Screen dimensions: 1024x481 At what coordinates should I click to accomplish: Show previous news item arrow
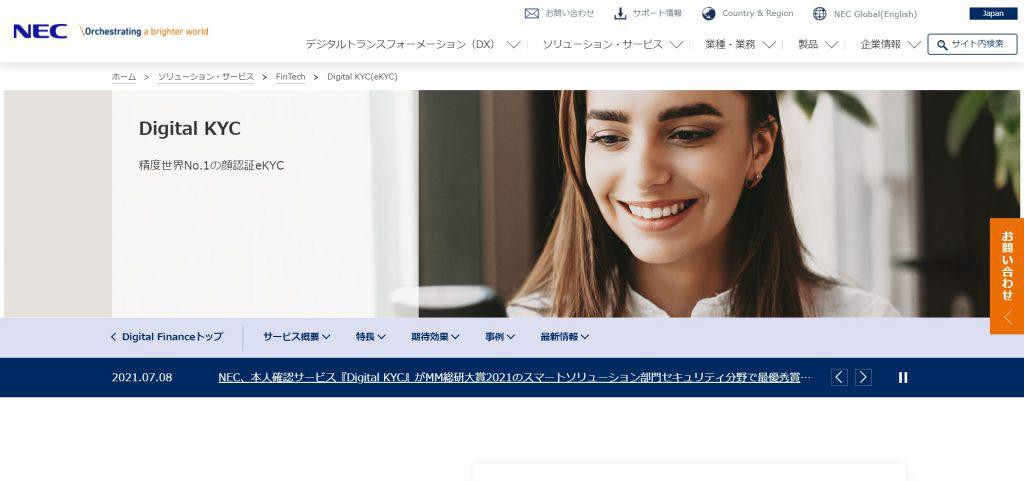click(x=839, y=377)
